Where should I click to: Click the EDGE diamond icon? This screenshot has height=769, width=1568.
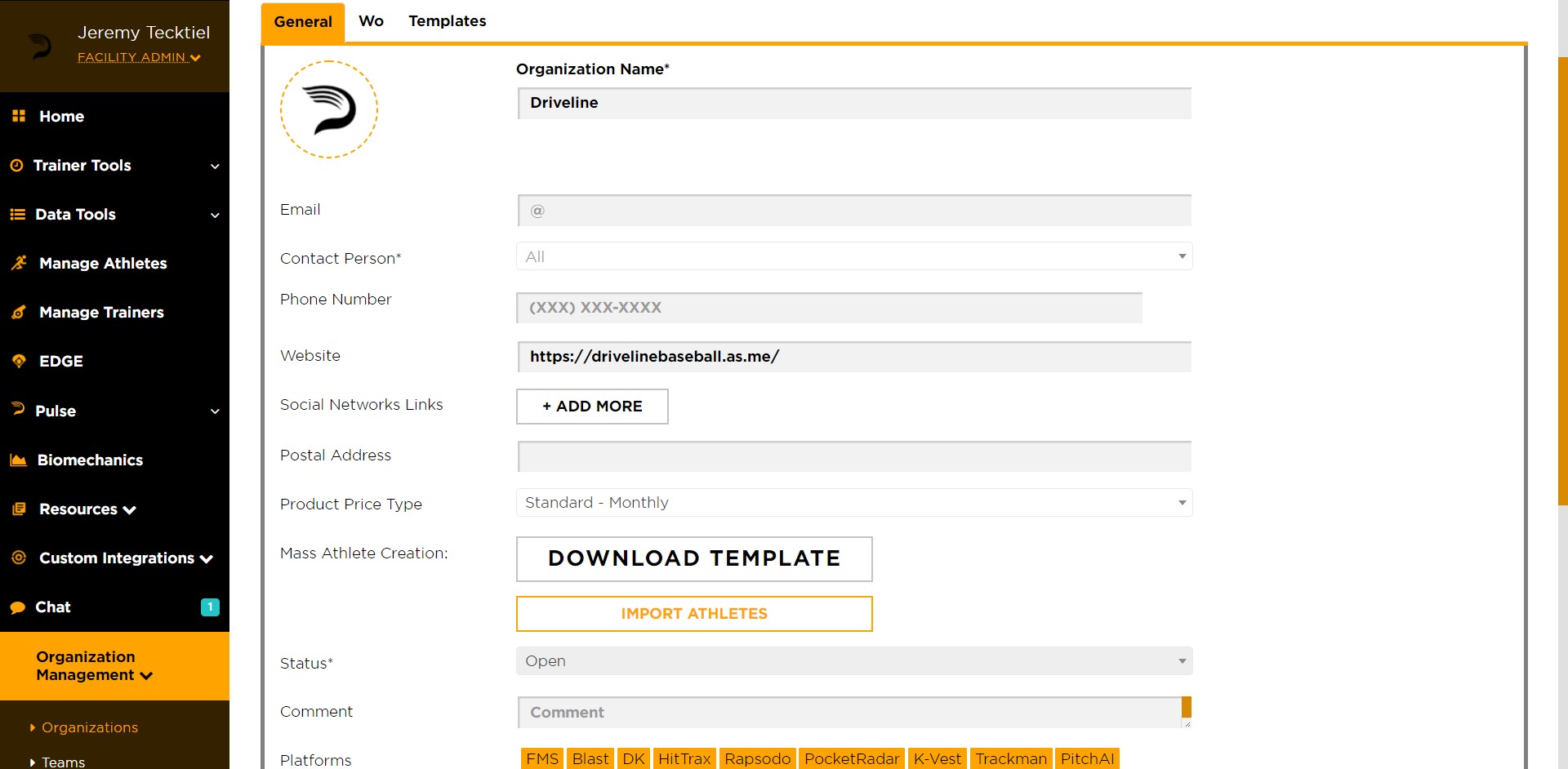[x=19, y=361]
